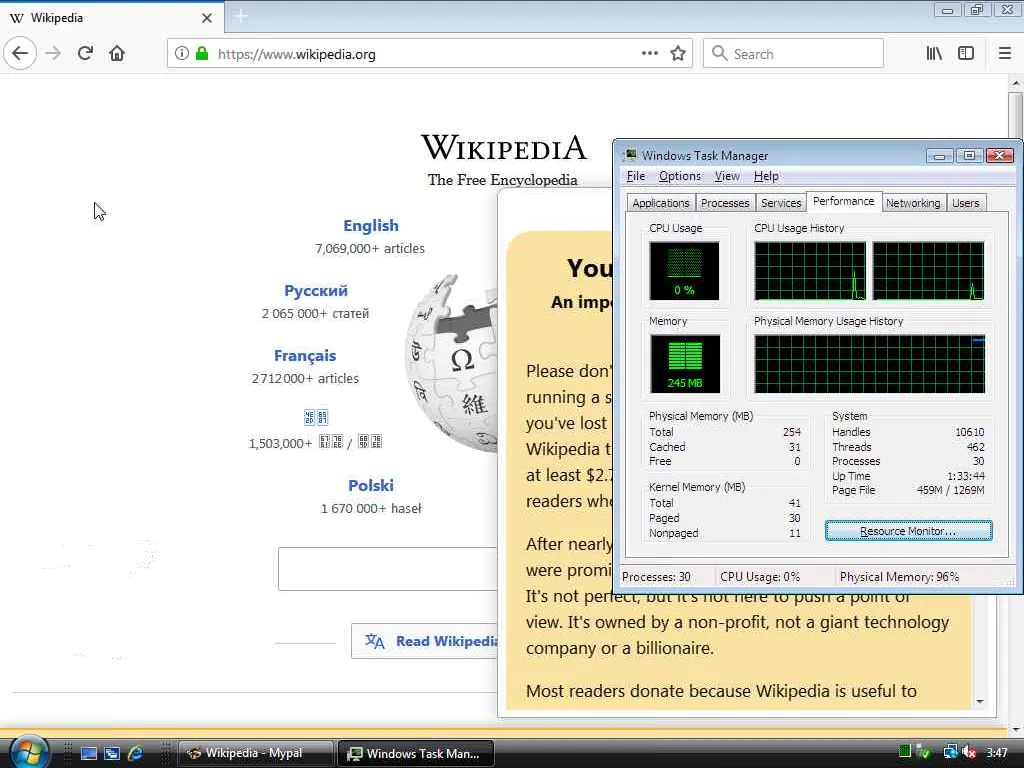The image size is (1024, 768).
Task: Click status bar CPU Usage: 0%
Action: [x=760, y=577]
